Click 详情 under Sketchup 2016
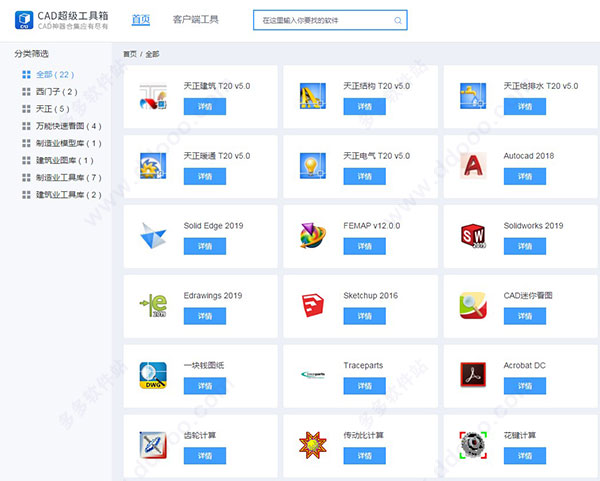The height and width of the screenshot is (481, 600). [x=364, y=316]
